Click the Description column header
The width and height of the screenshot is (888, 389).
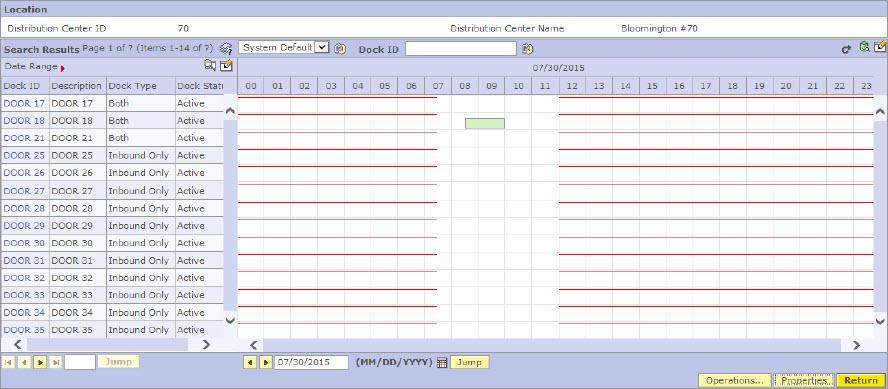click(x=78, y=86)
